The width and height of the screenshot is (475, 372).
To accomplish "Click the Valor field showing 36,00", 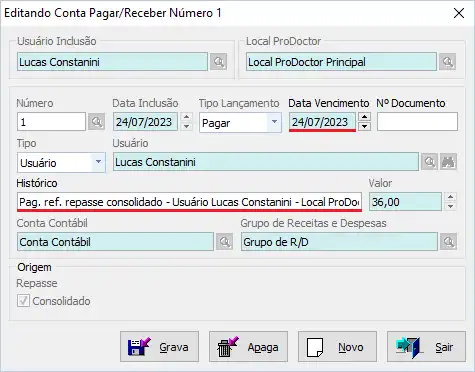I will coord(405,202).
